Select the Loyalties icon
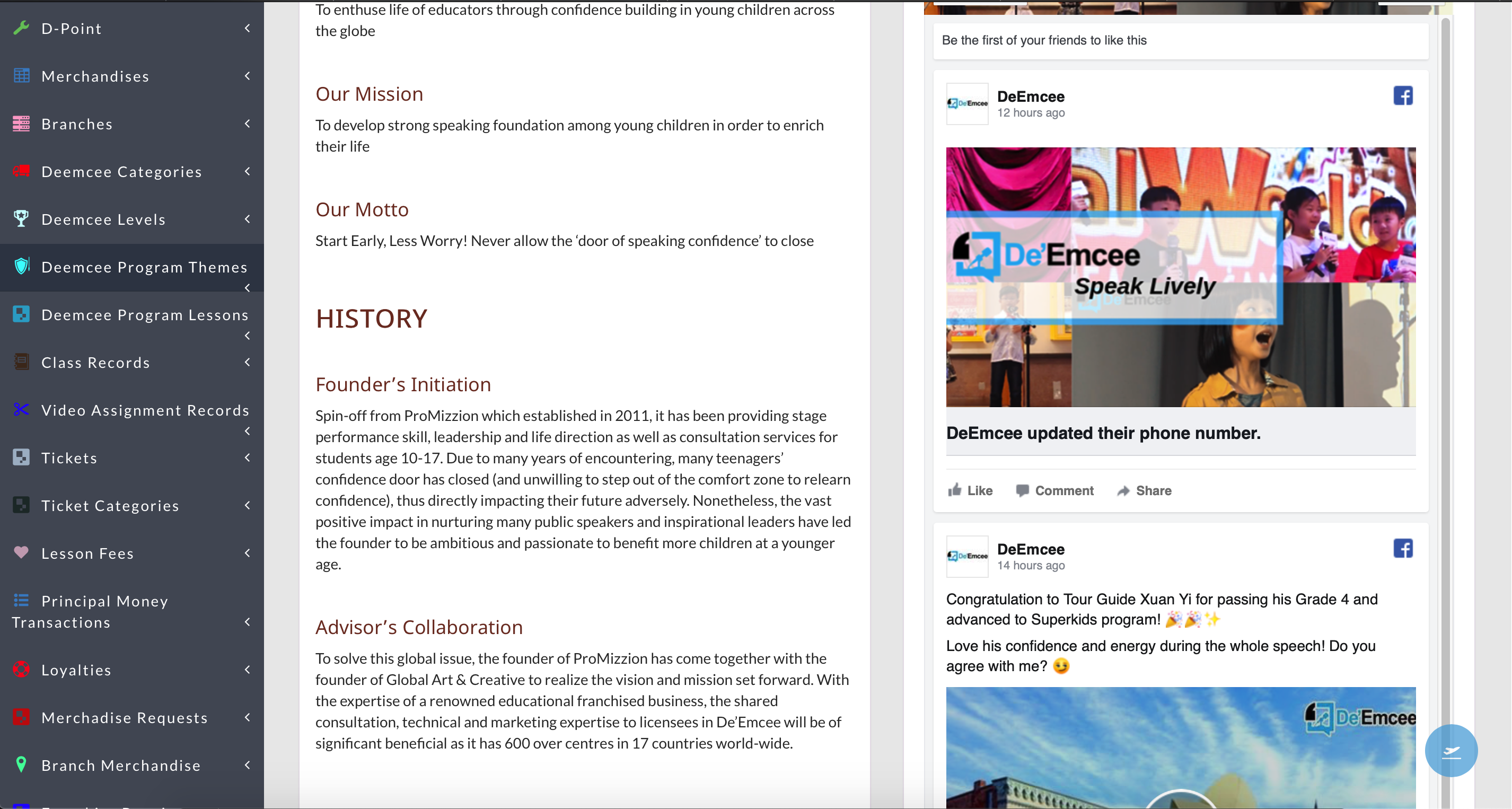The height and width of the screenshot is (809, 1512). pyautogui.click(x=21, y=669)
